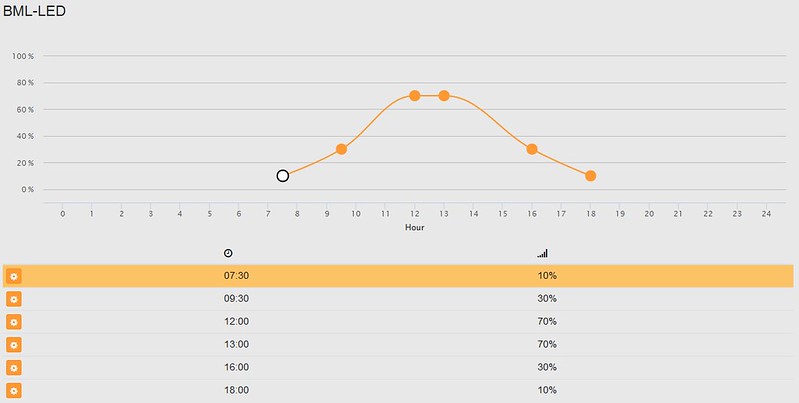Open gear settings for 13:00 row
The image size is (799, 403).
pyautogui.click(x=14, y=345)
